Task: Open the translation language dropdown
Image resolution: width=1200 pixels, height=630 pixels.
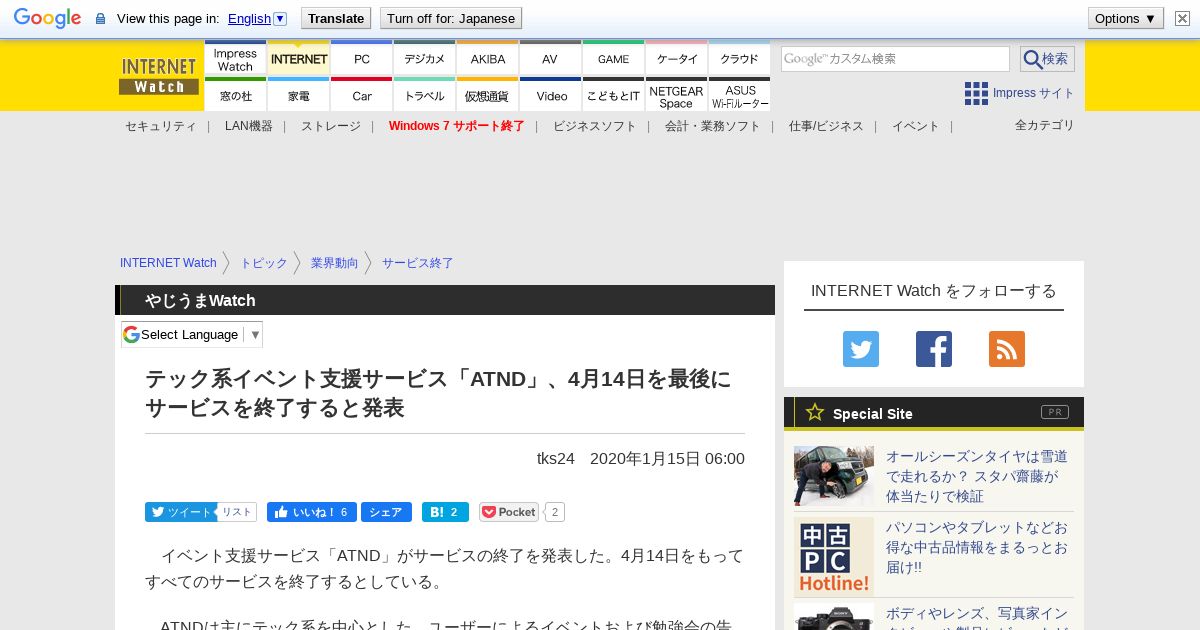Action: [257, 18]
